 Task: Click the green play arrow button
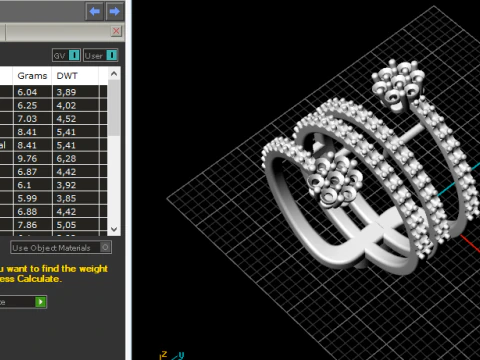40,302
